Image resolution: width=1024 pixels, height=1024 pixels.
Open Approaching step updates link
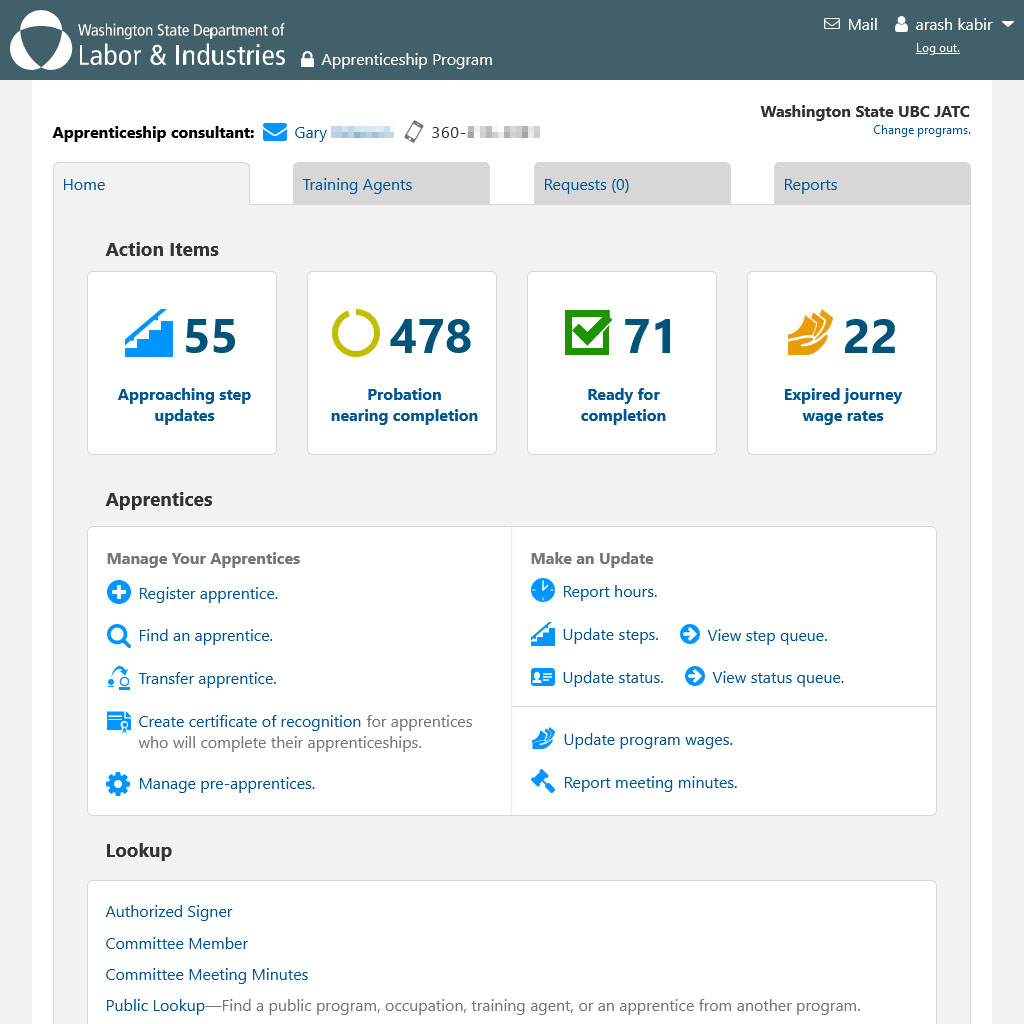coord(184,405)
